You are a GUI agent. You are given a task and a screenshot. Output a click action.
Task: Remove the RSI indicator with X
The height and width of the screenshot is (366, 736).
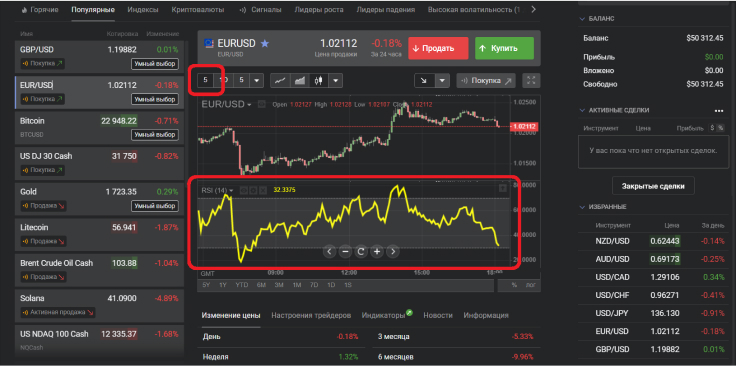262,190
